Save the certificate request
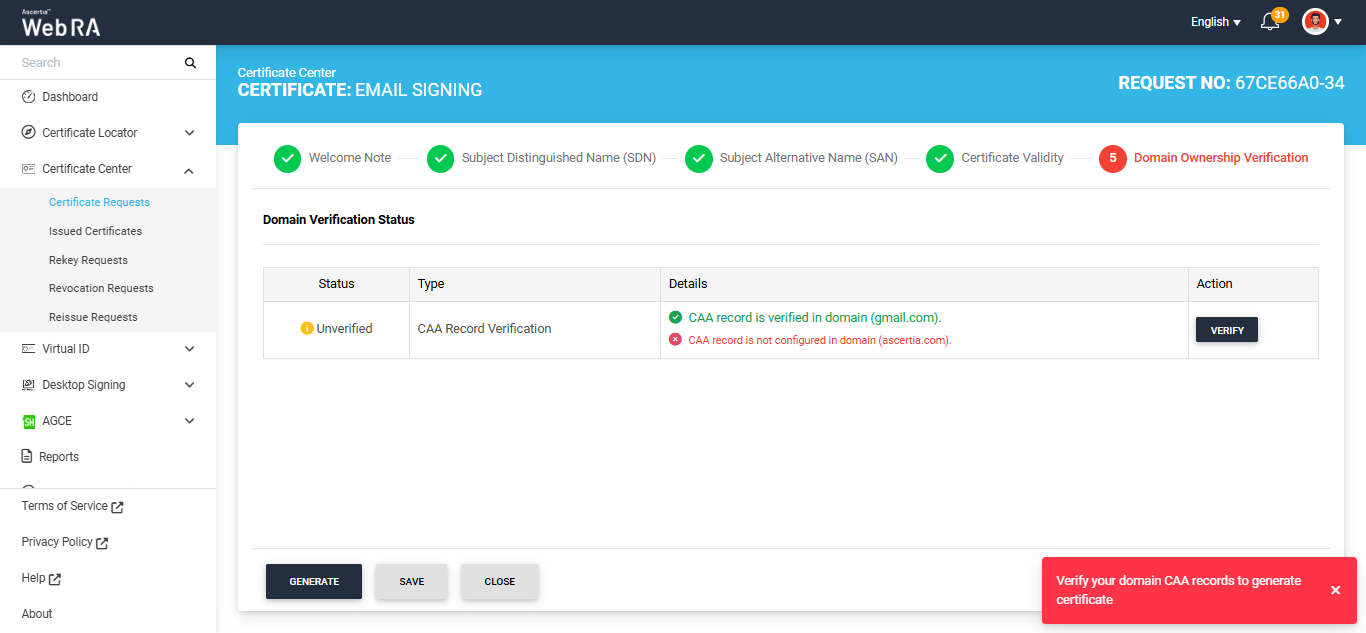The height and width of the screenshot is (633, 1366). tap(412, 582)
